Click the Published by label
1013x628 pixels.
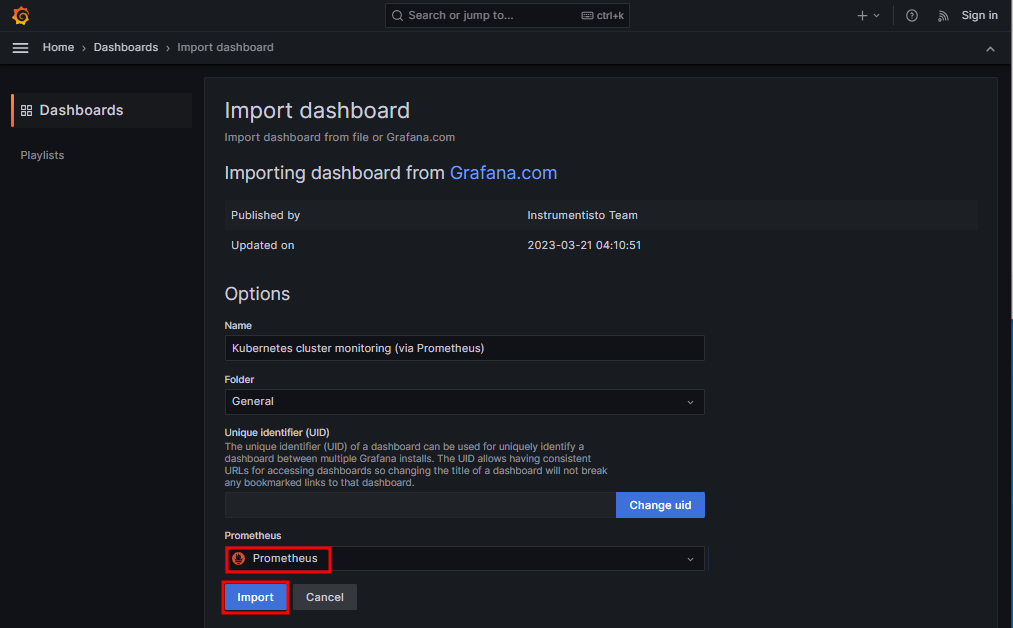point(266,215)
